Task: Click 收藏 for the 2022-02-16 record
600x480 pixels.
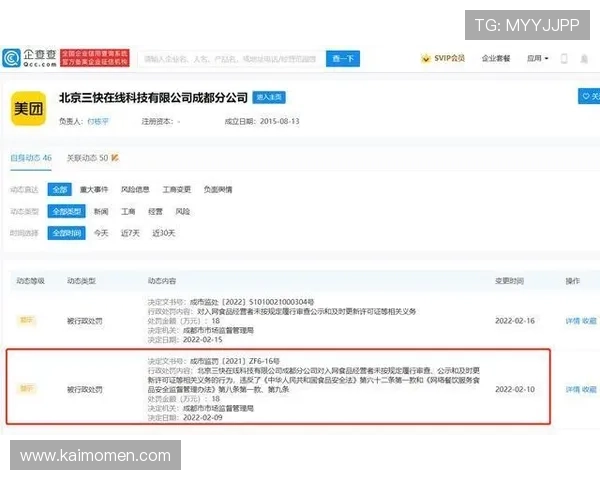Action: click(589, 321)
